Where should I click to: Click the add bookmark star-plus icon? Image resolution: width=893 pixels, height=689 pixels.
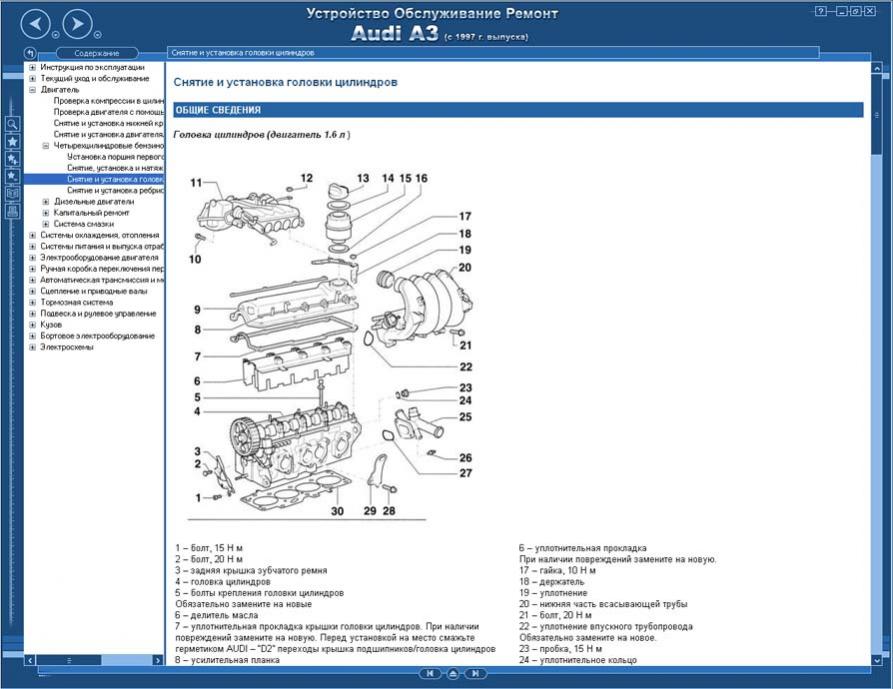pos(13,159)
